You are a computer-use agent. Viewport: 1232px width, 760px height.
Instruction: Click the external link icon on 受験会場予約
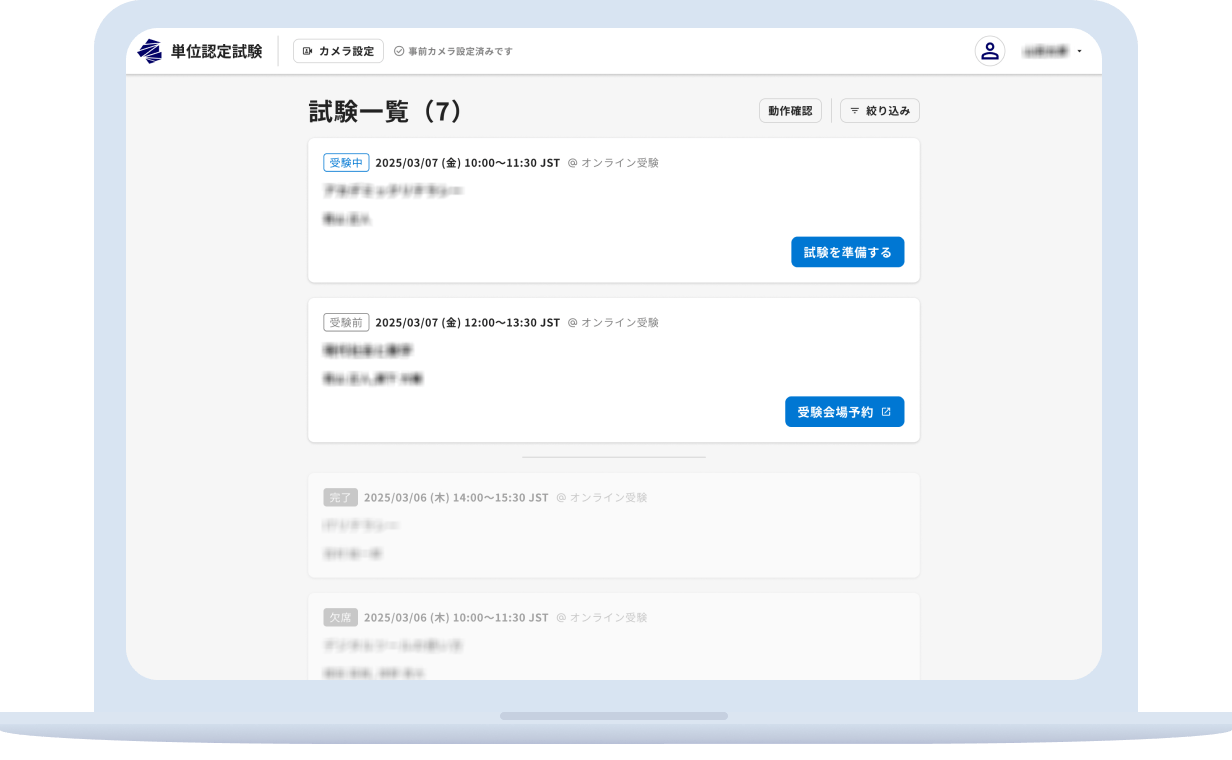885,411
